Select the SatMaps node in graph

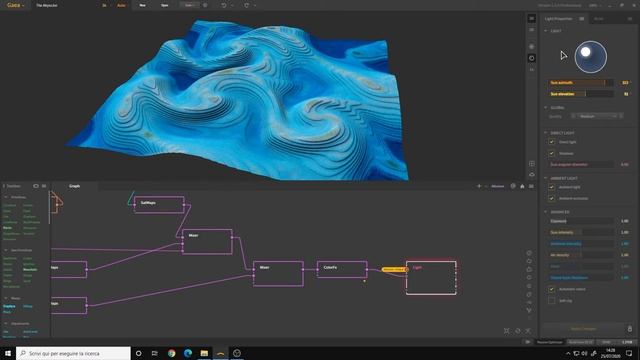coord(160,205)
